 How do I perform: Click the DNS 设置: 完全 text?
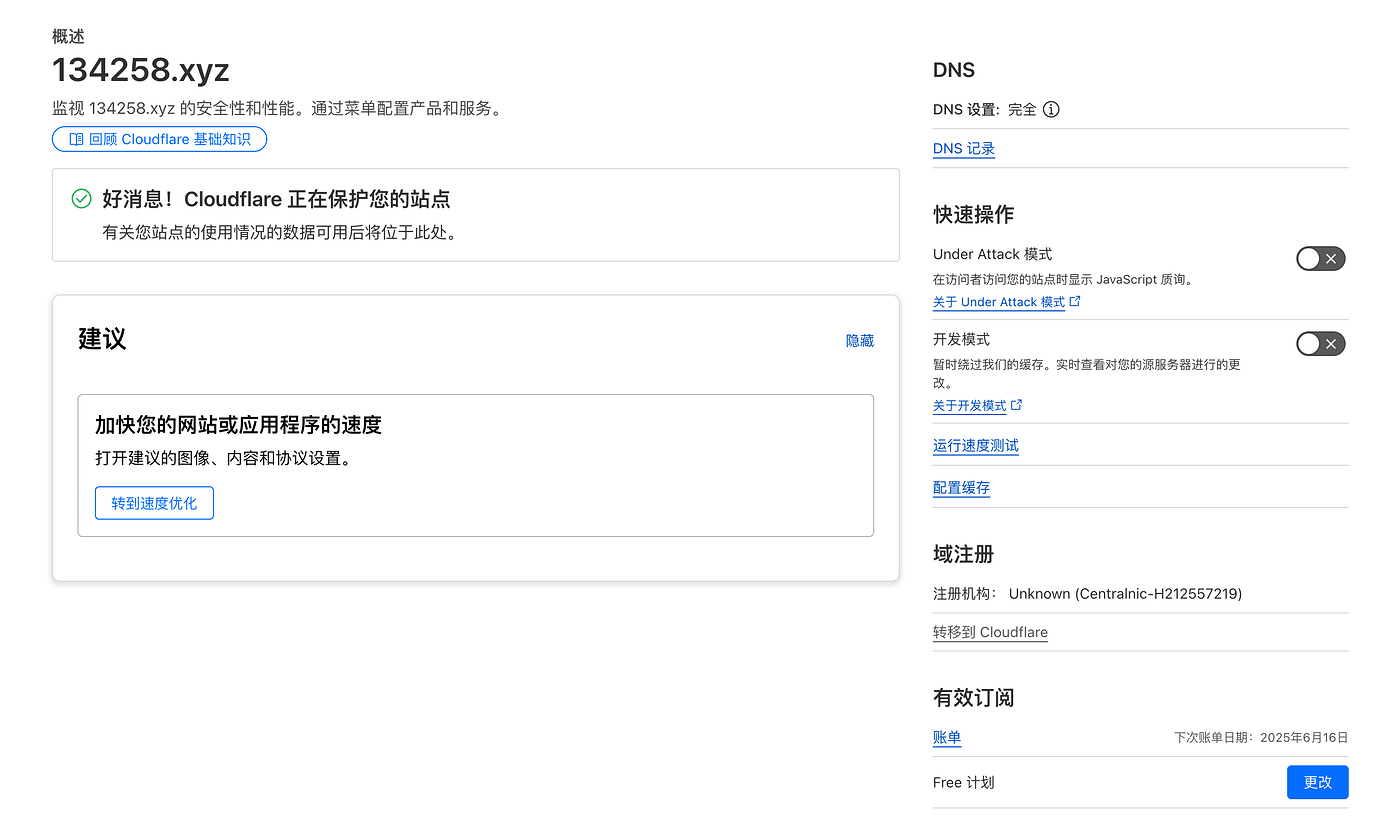coord(985,110)
